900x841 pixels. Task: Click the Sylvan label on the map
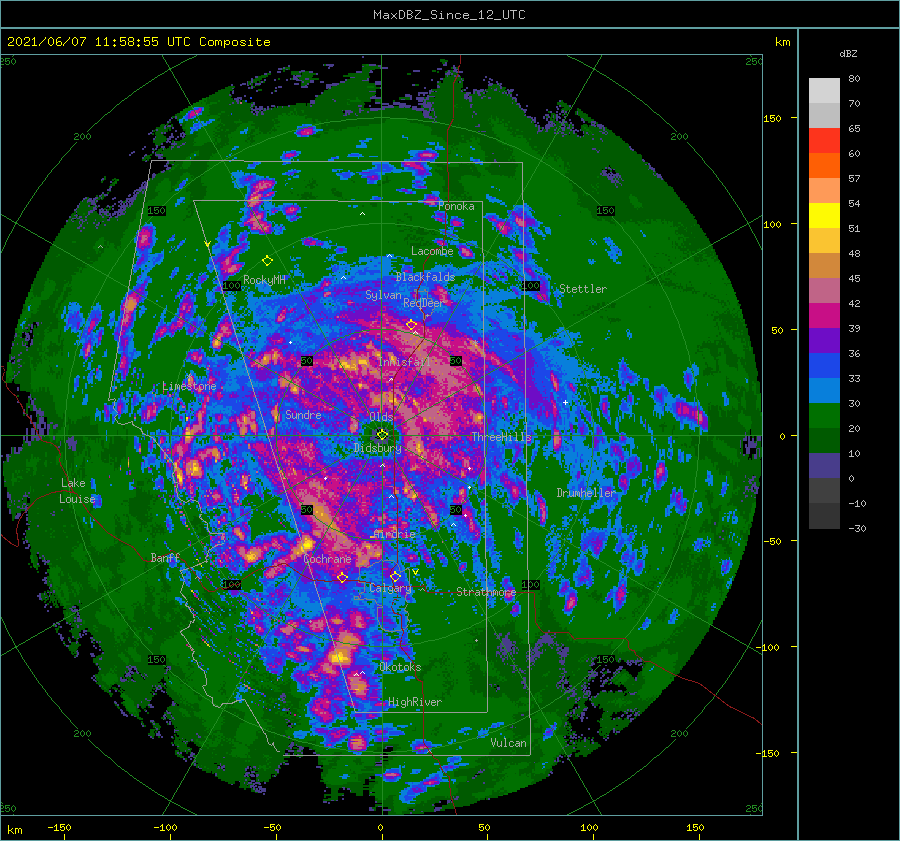click(383, 295)
